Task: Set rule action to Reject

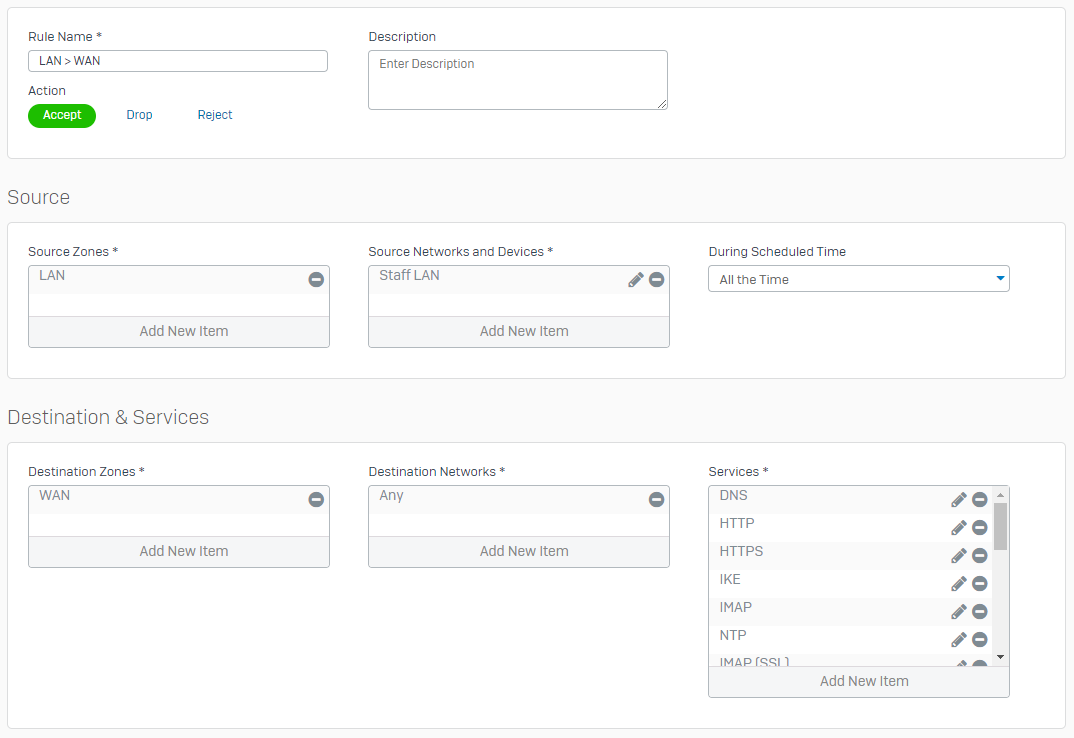Action: click(x=215, y=115)
